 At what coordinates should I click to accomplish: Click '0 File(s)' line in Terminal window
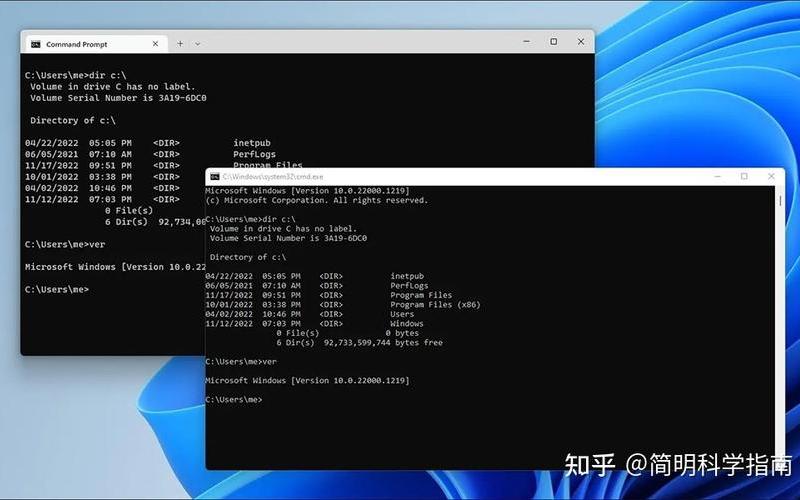pyautogui.click(x=129, y=210)
